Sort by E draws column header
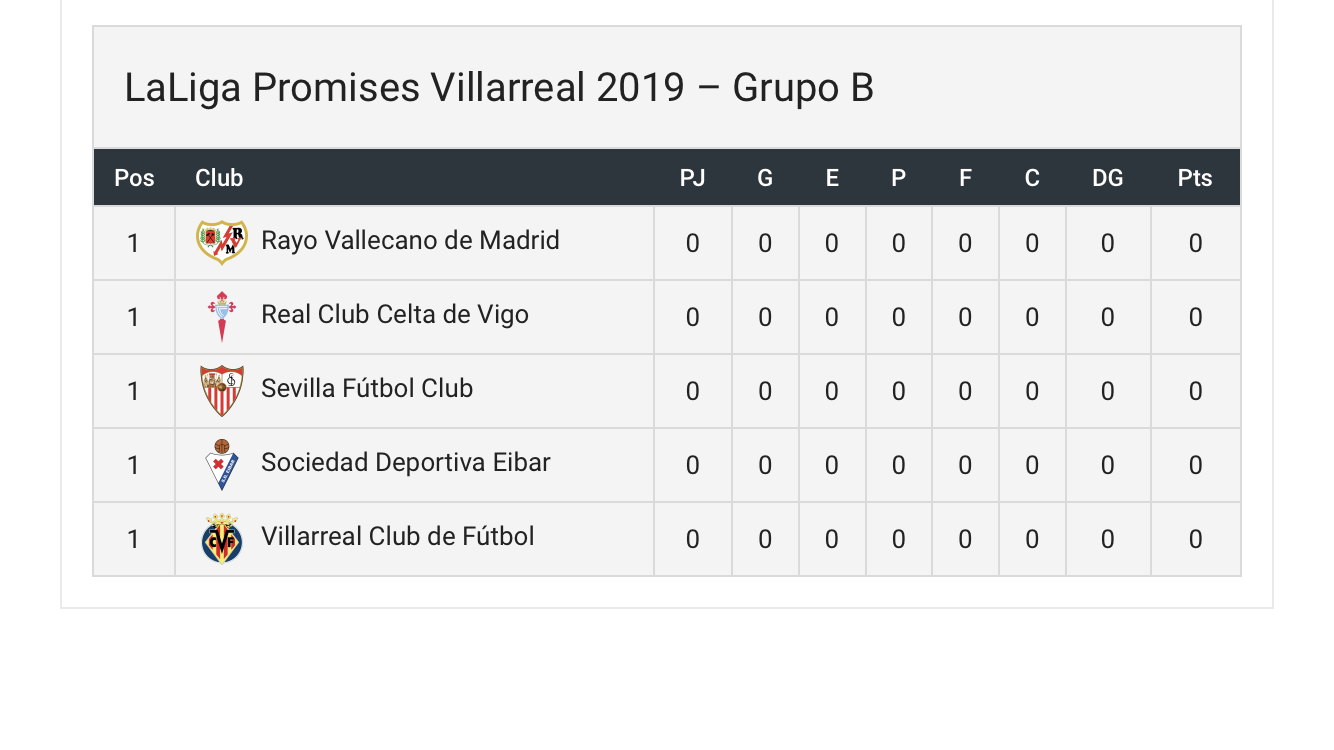The height and width of the screenshot is (750, 1334). [x=832, y=178]
